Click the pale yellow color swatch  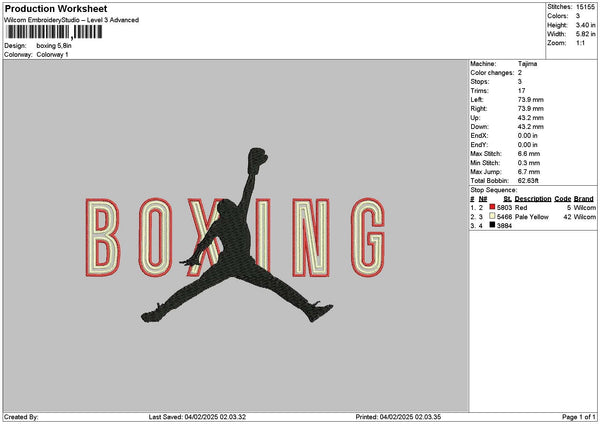493,216
